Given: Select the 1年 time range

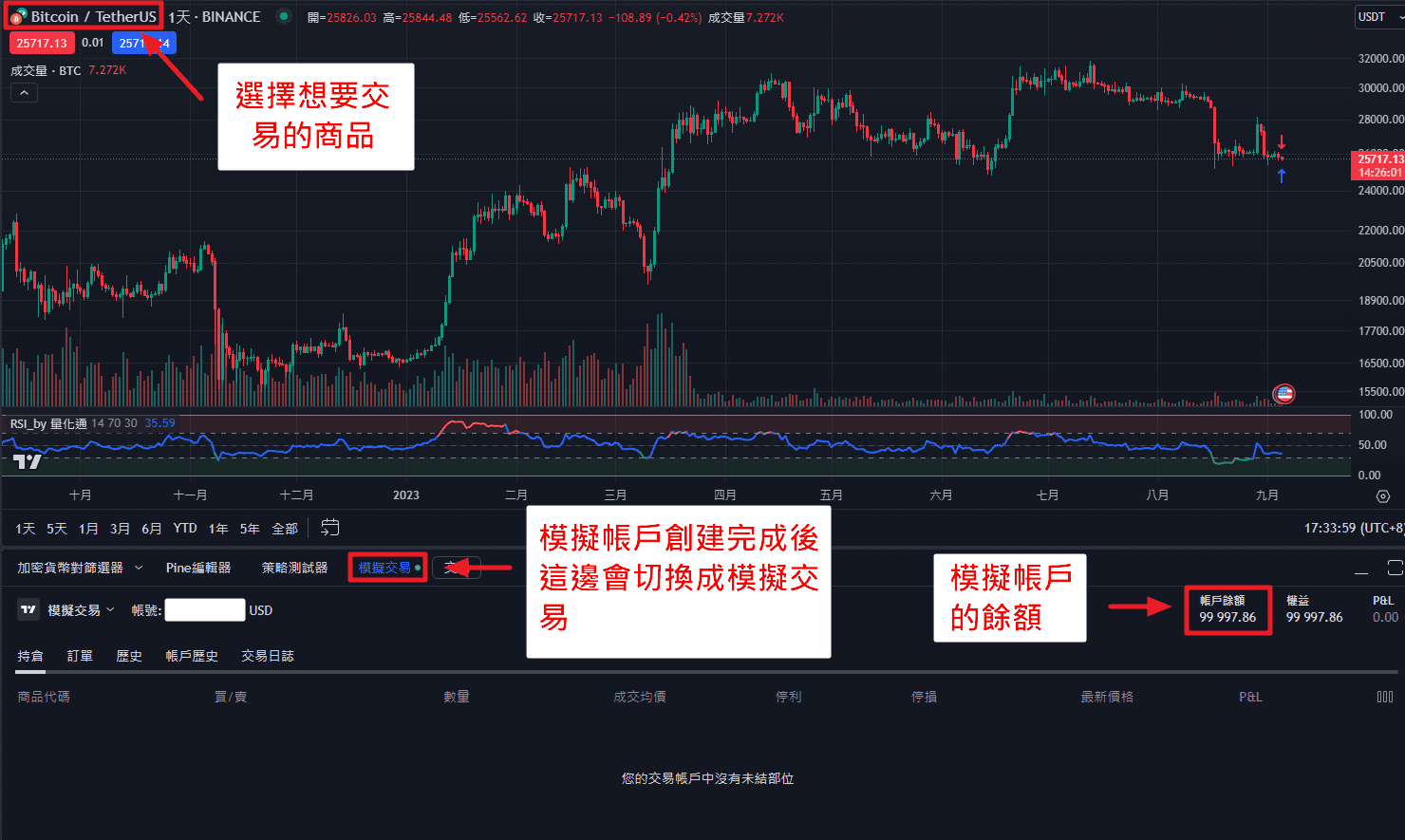Looking at the screenshot, I should point(218,529).
